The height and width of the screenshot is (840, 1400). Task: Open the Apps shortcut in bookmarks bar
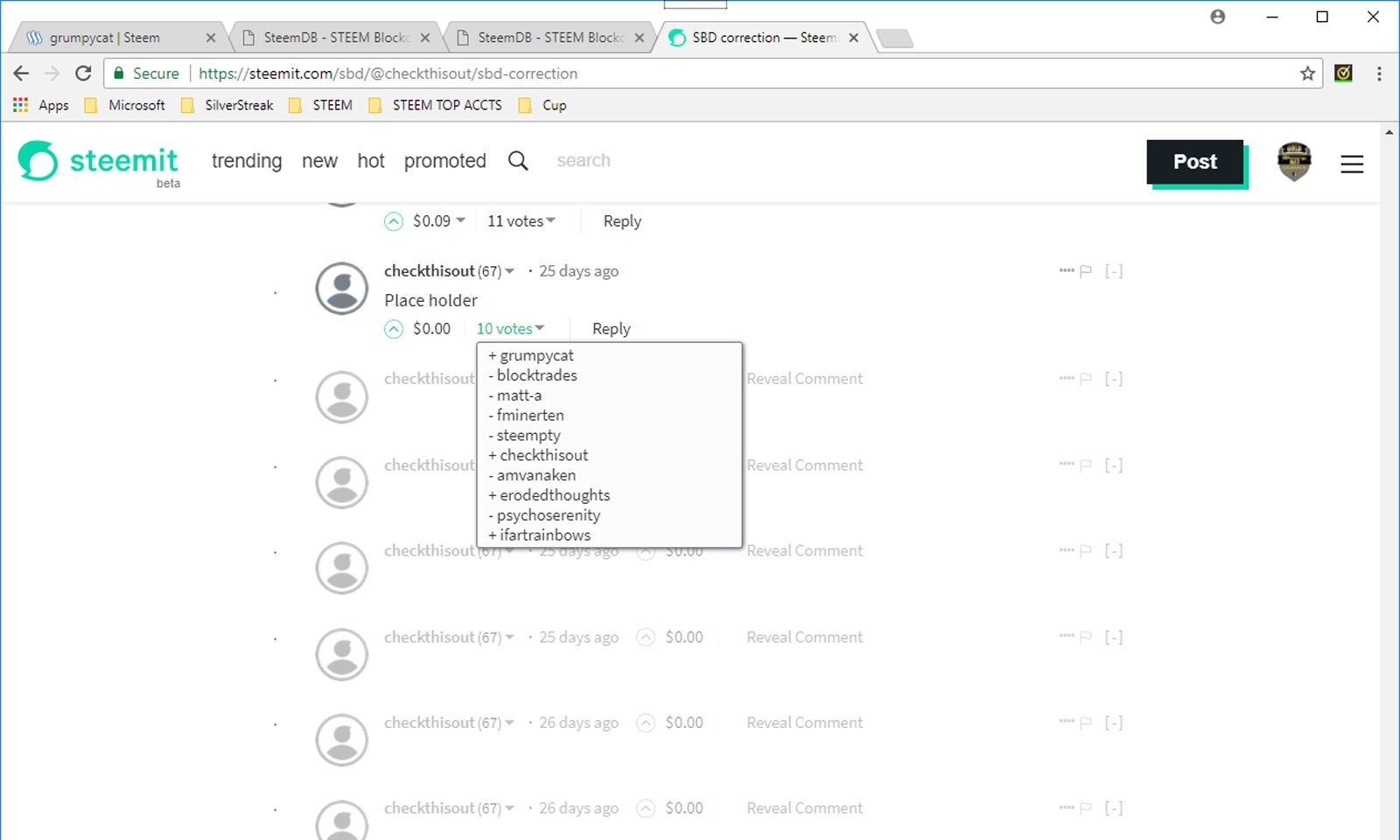tap(41, 105)
